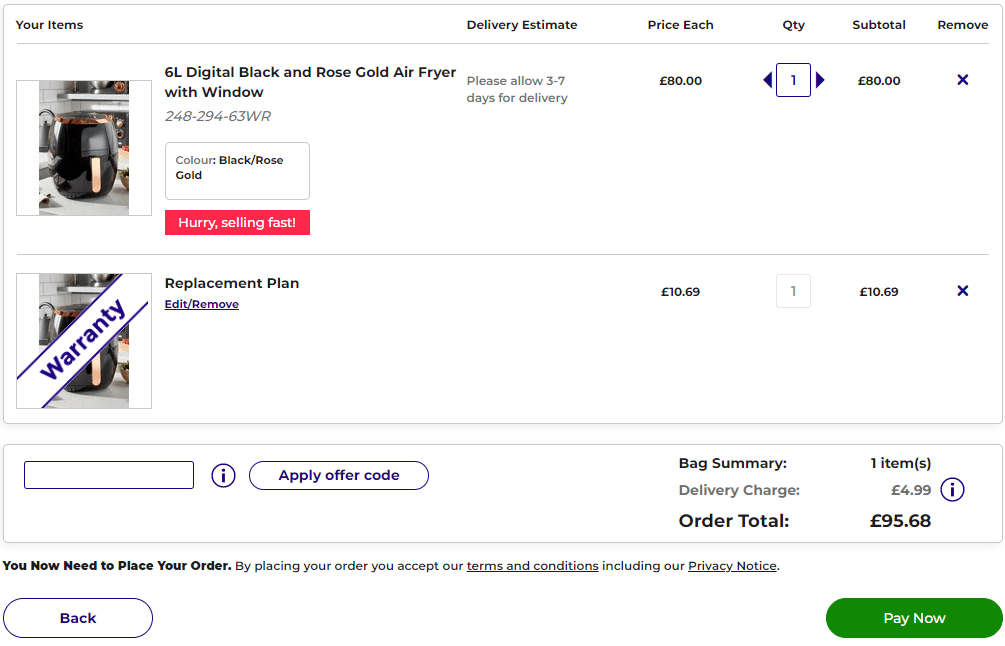Select product code 248-294-63WR text
The width and height of the screenshot is (1005, 646).
tap(218, 116)
